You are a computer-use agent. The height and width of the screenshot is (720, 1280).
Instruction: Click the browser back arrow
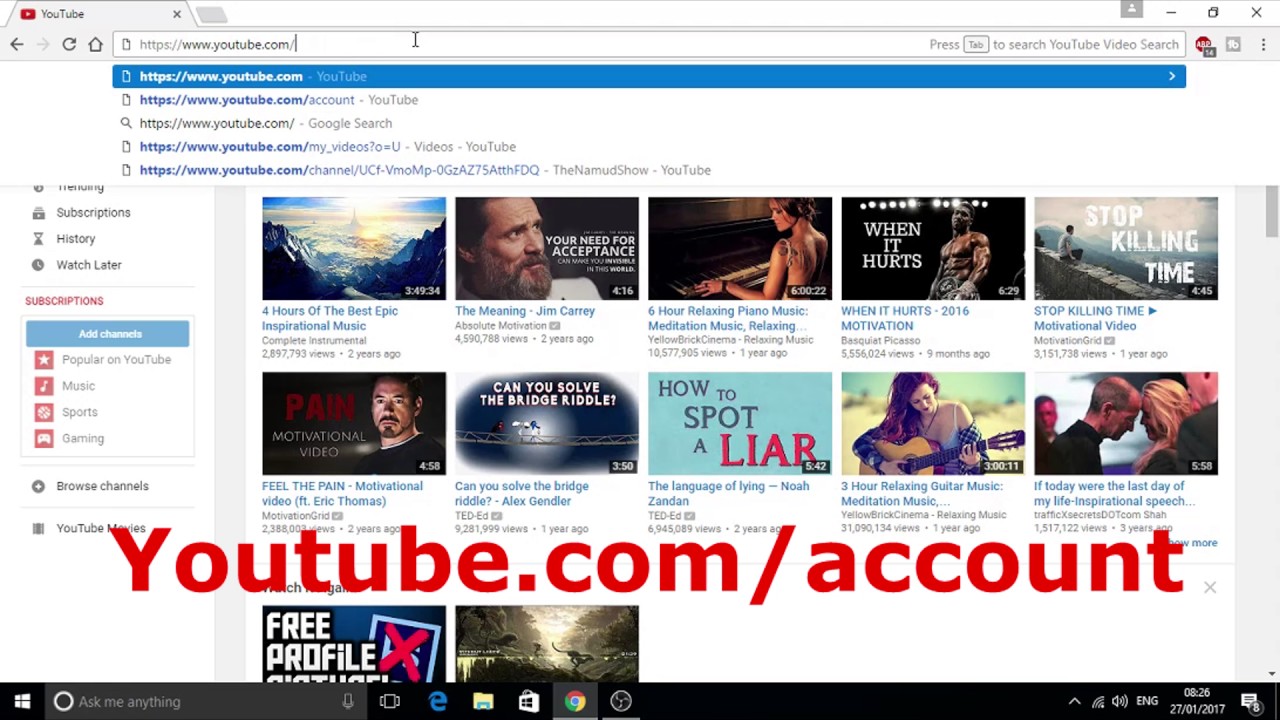tap(17, 44)
